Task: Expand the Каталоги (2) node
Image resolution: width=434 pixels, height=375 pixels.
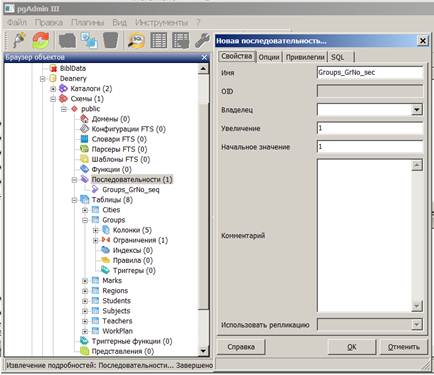Action: click(x=53, y=89)
